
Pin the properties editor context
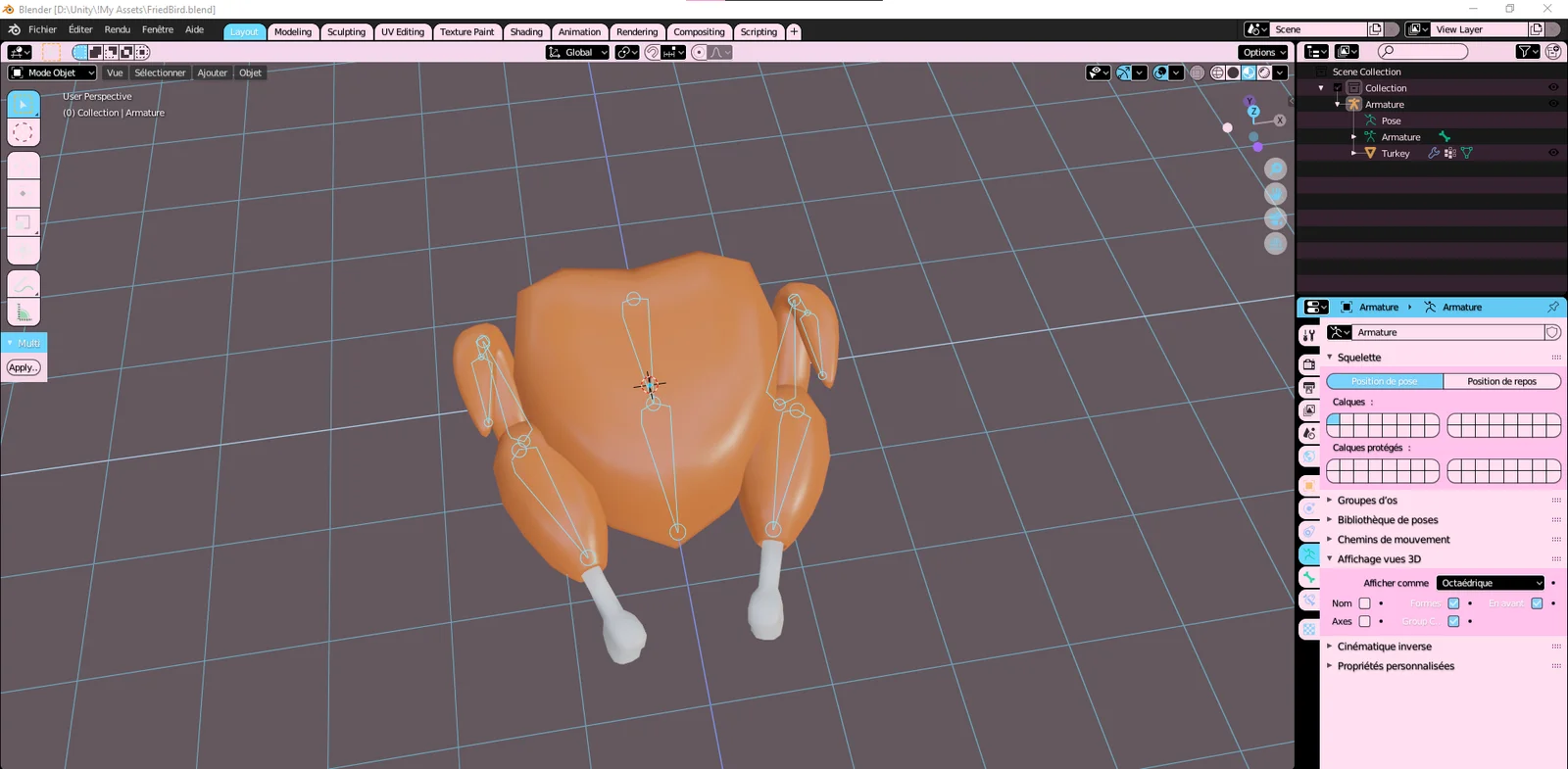(x=1552, y=308)
